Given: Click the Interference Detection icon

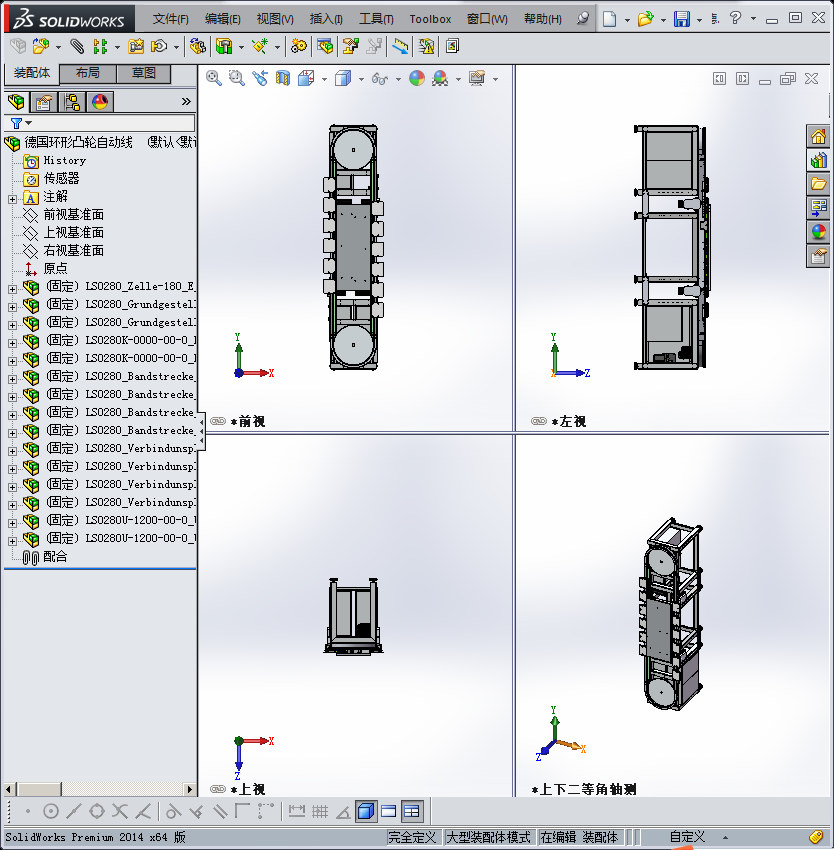Looking at the screenshot, I should point(427,46).
